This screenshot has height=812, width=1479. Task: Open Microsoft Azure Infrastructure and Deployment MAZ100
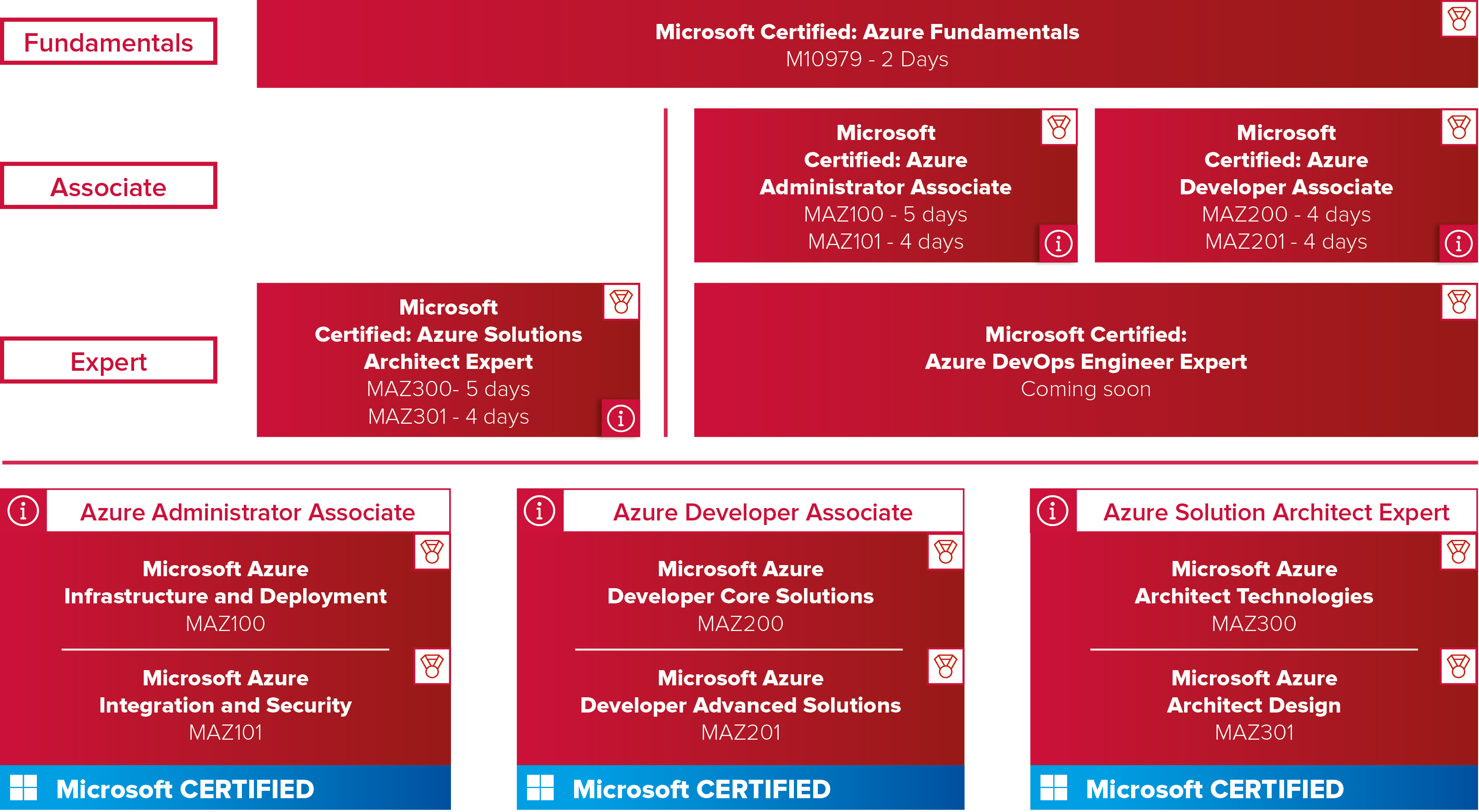click(x=225, y=595)
